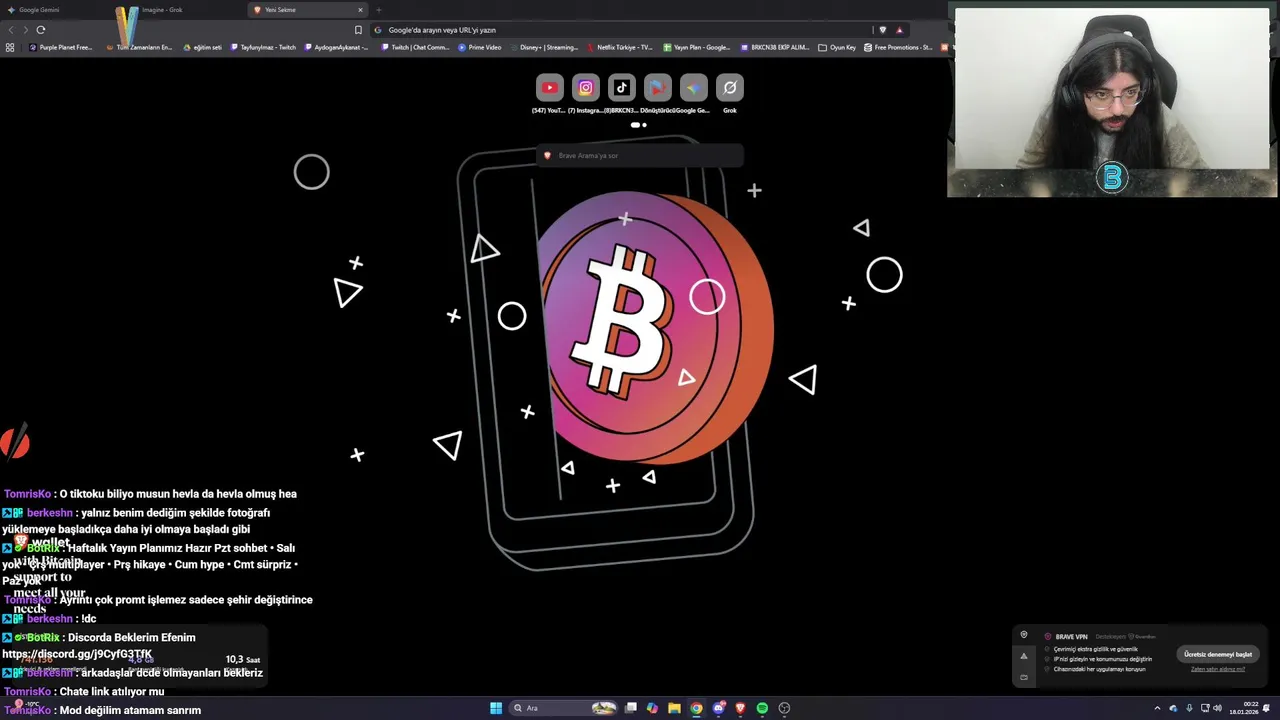Image resolution: width=1280 pixels, height=720 pixels.
Task: Open the BRKCN38 EKİP ALIM bookmark
Action: [x=775, y=47]
